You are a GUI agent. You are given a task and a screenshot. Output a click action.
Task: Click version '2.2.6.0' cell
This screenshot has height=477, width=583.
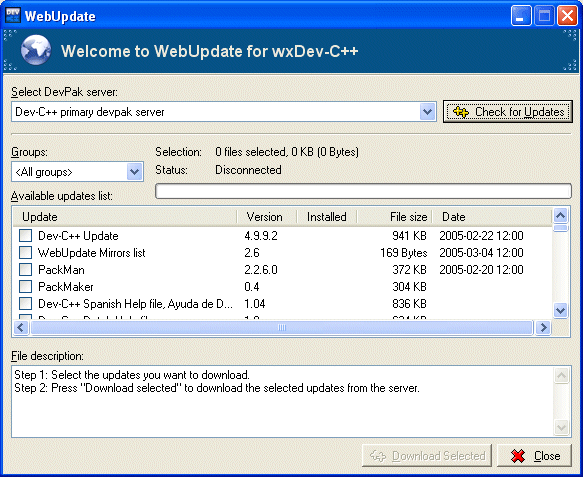pyautogui.click(x=261, y=270)
